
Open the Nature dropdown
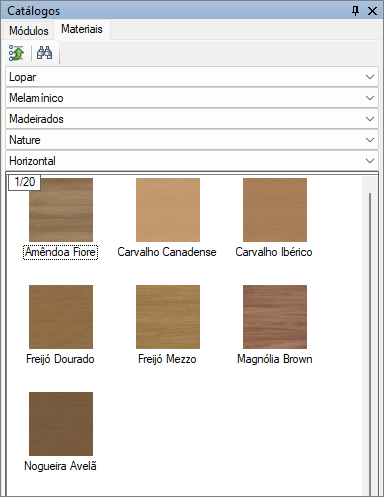click(192, 140)
